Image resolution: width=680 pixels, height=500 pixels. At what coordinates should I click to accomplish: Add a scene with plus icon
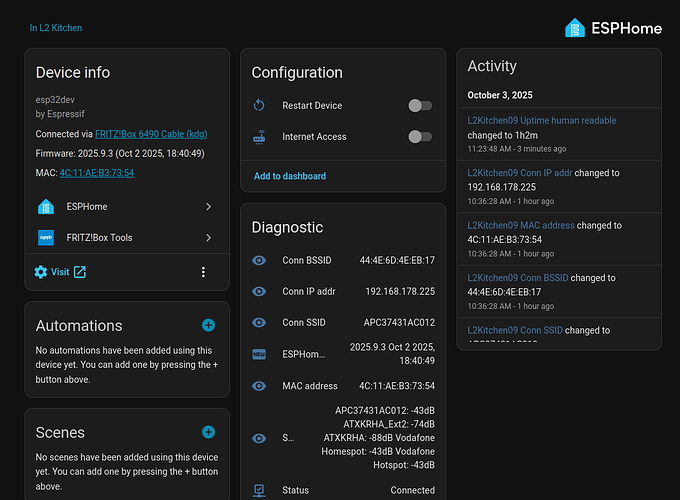click(209, 432)
